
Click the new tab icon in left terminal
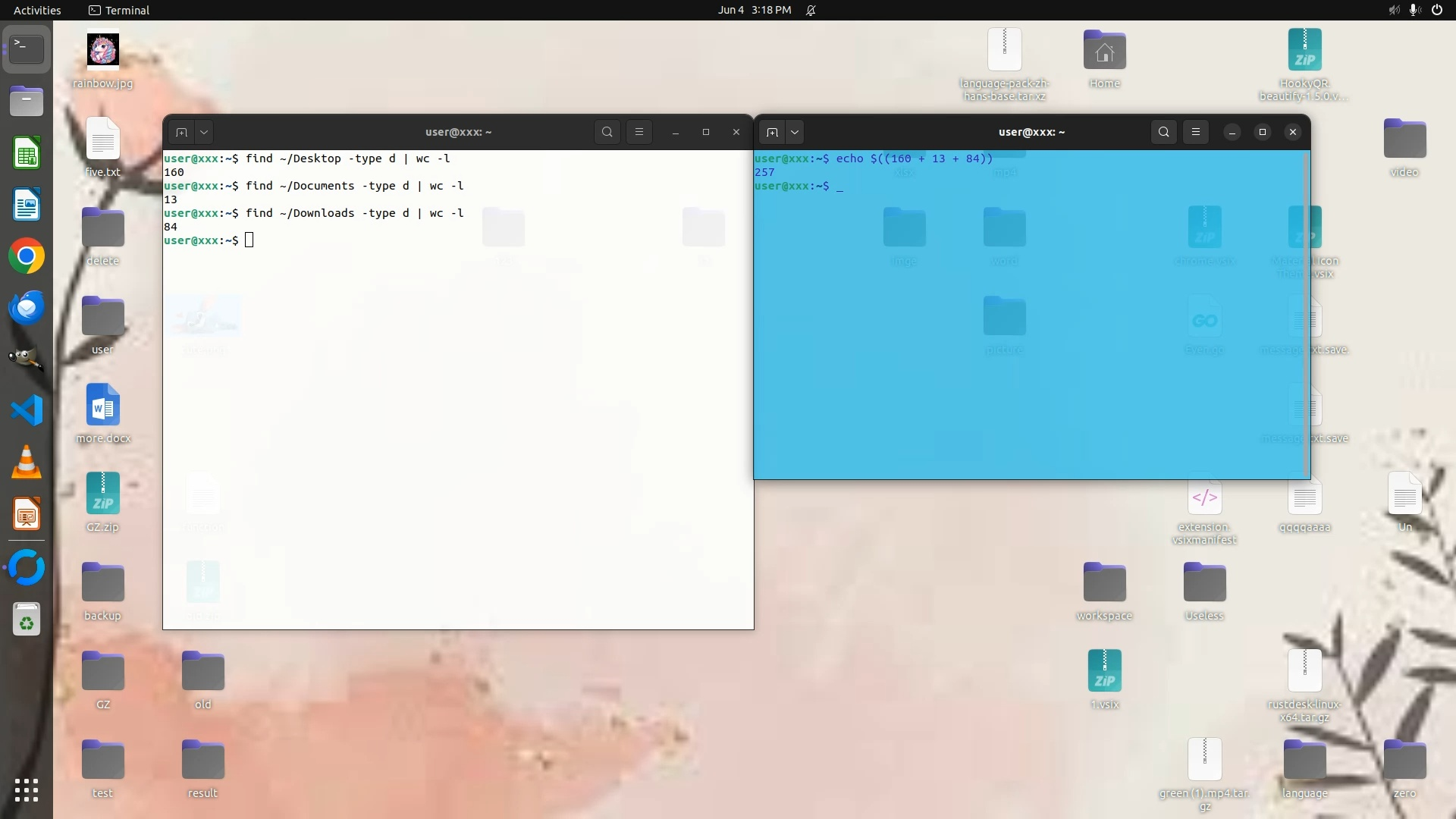click(181, 132)
